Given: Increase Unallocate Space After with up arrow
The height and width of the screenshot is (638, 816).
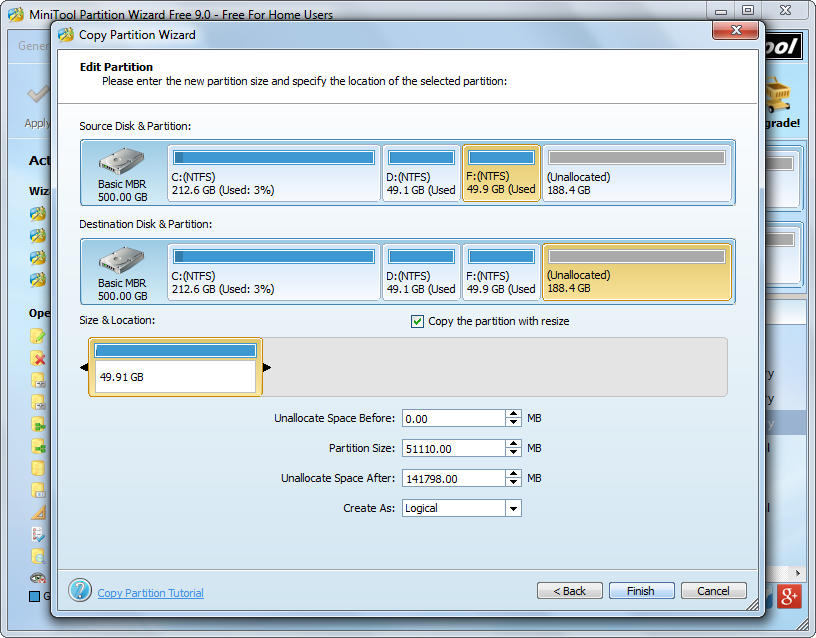Looking at the screenshot, I should [513, 474].
